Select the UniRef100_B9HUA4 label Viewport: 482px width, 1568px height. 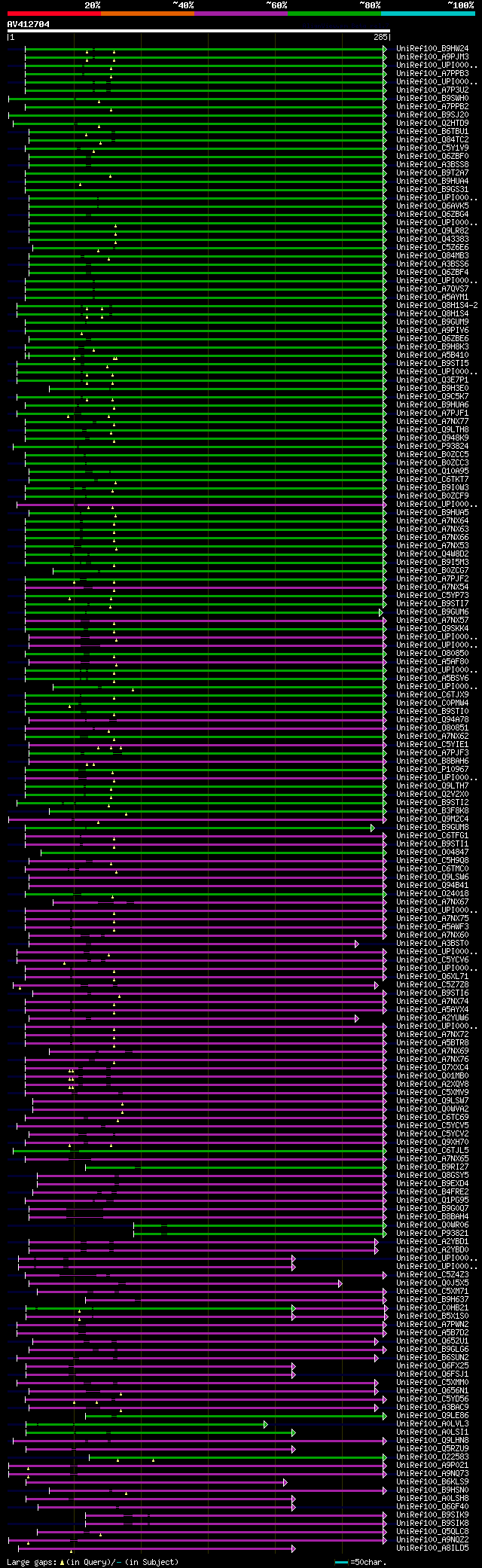point(432,181)
